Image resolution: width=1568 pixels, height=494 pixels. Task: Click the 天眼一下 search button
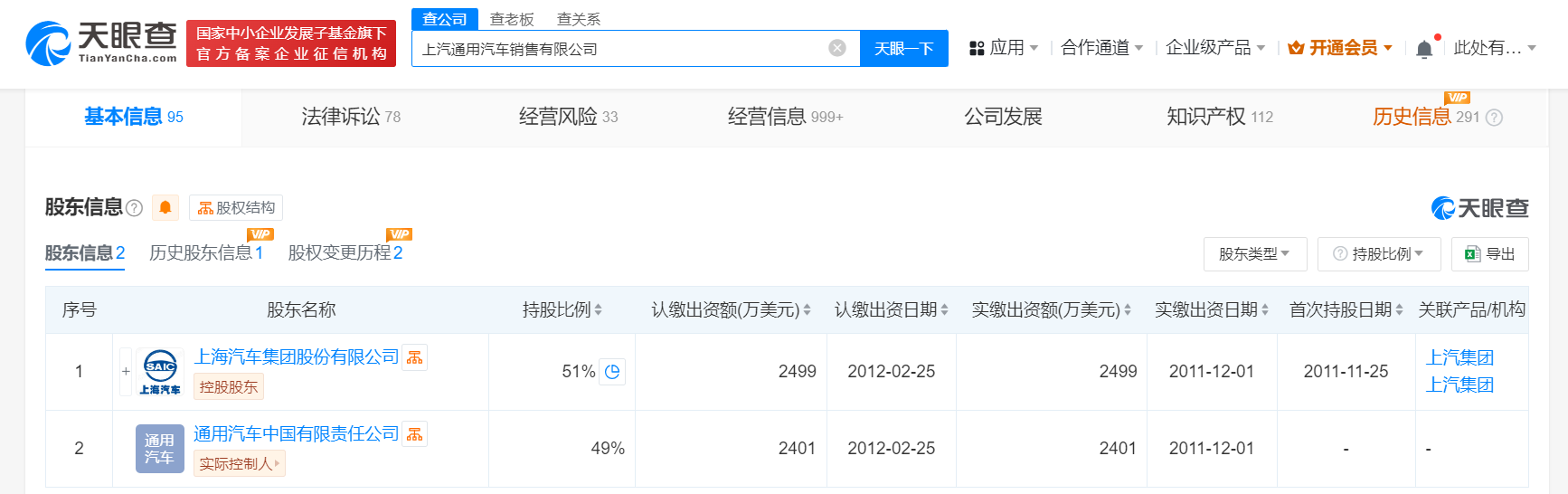904,49
